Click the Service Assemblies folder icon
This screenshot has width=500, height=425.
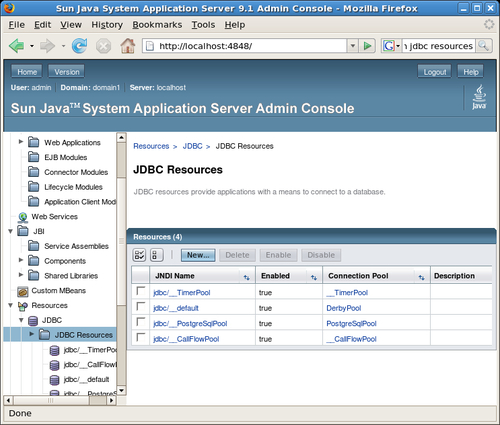(33, 246)
